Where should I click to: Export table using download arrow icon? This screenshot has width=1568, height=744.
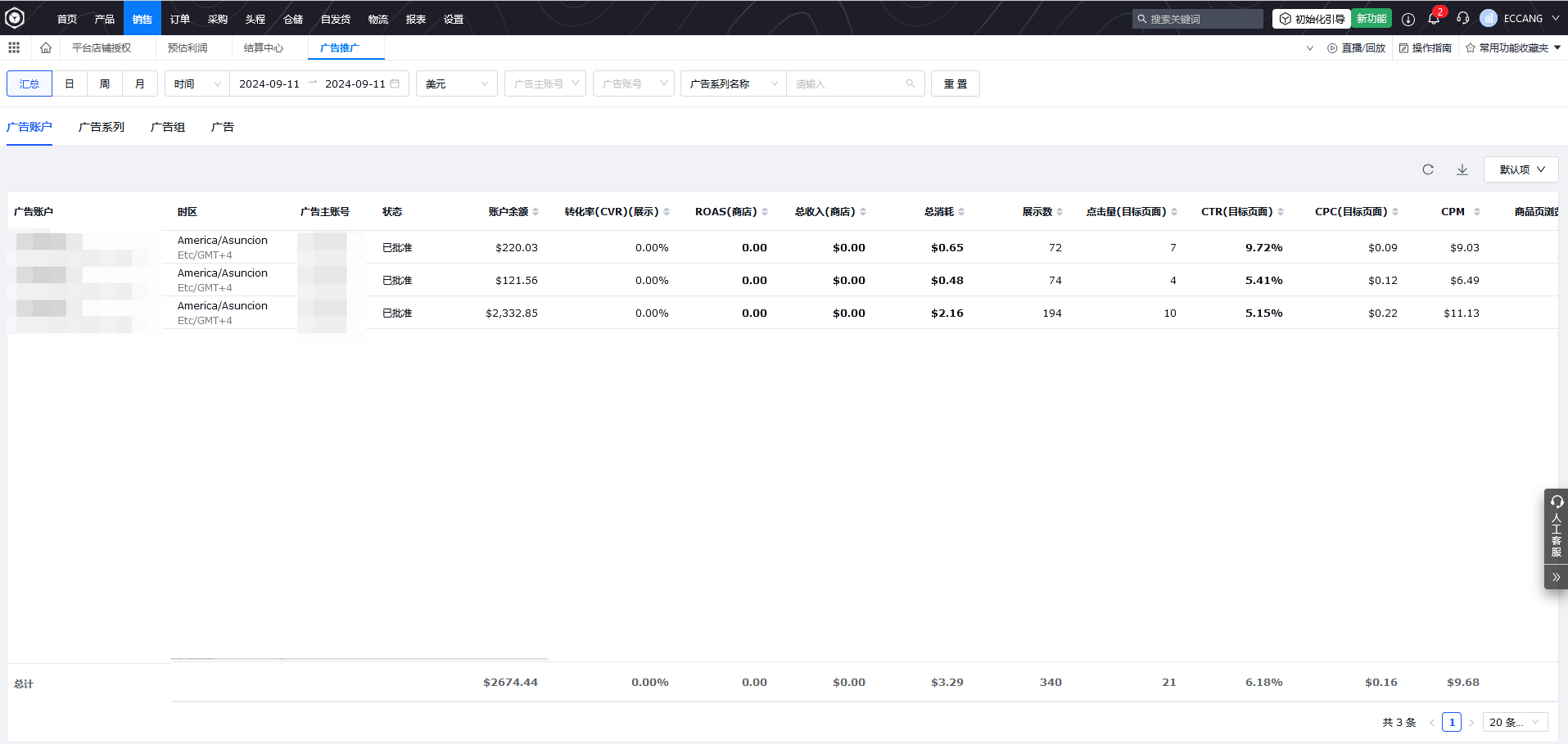(1462, 169)
